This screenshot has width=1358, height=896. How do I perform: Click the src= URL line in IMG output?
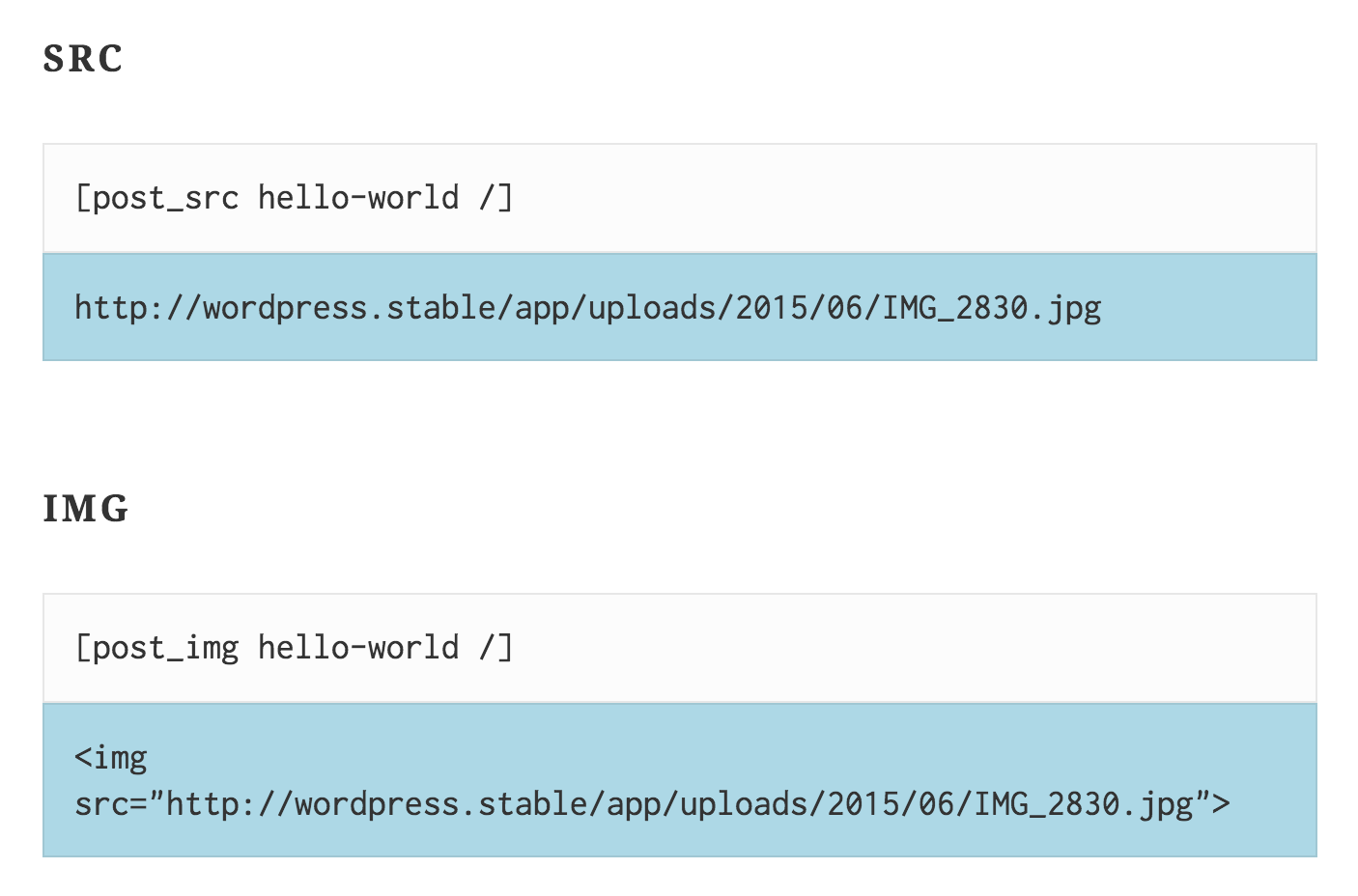(652, 804)
